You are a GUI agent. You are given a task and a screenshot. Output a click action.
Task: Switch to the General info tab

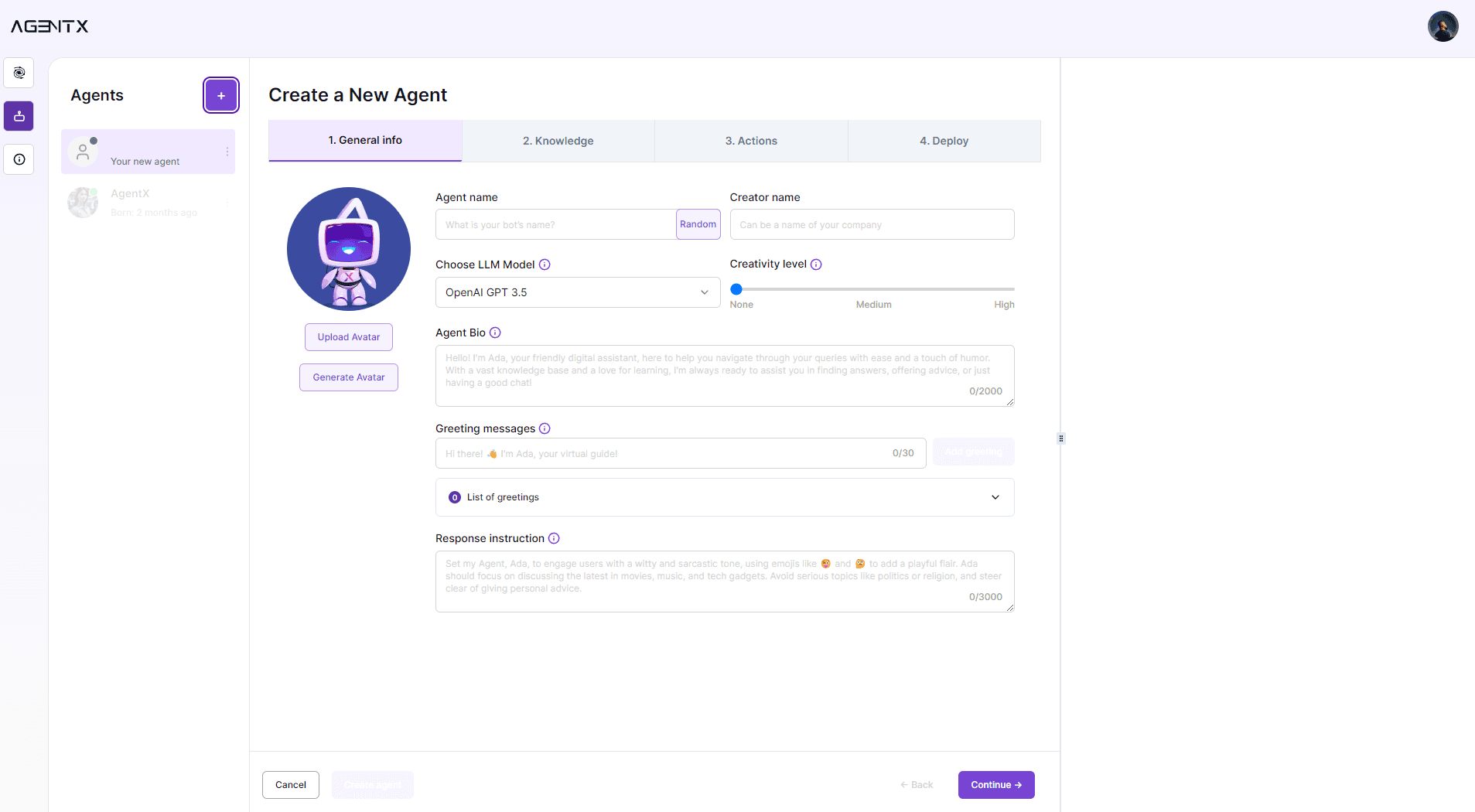pos(365,141)
